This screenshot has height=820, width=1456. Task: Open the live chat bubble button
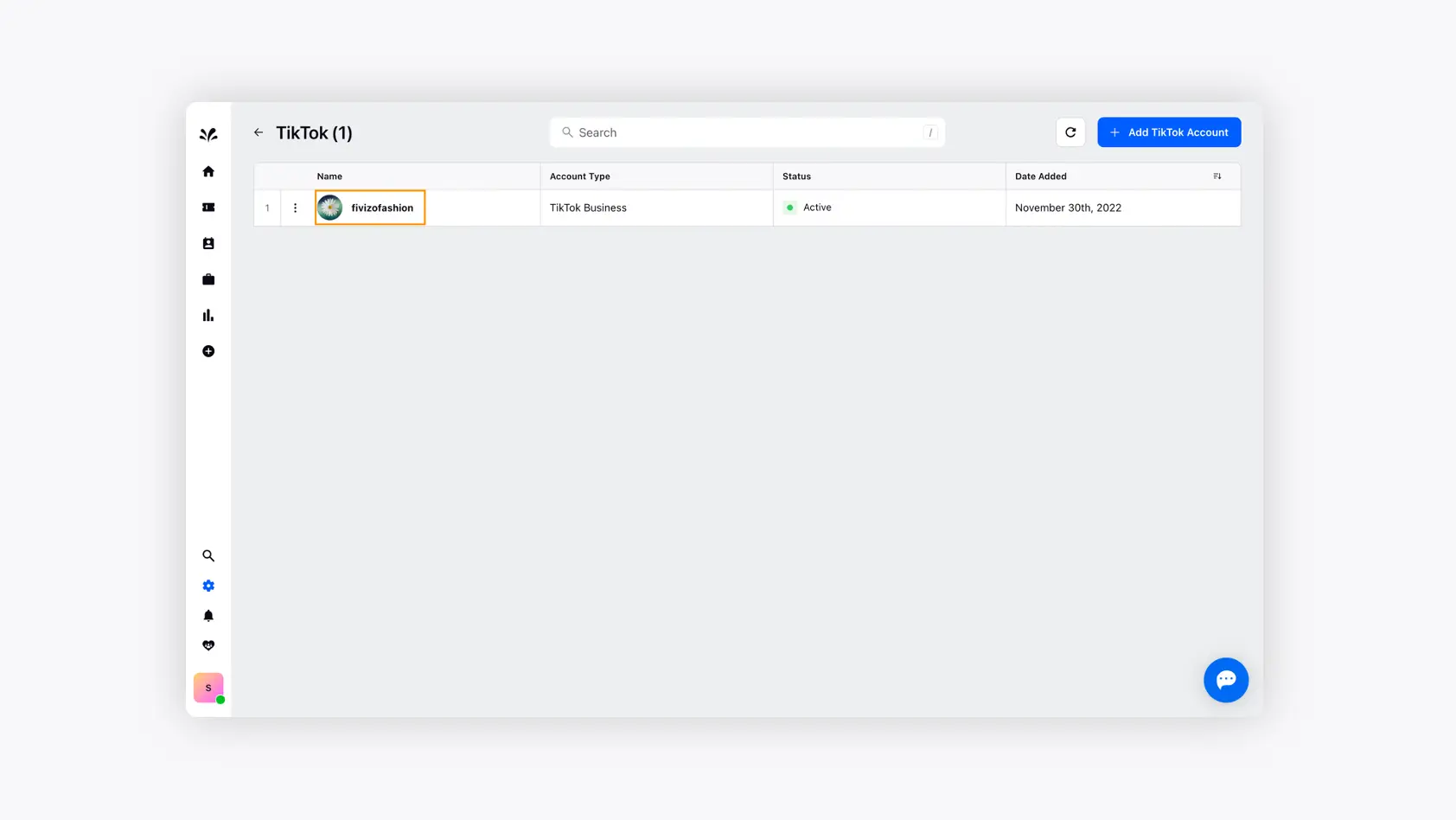tap(1226, 680)
